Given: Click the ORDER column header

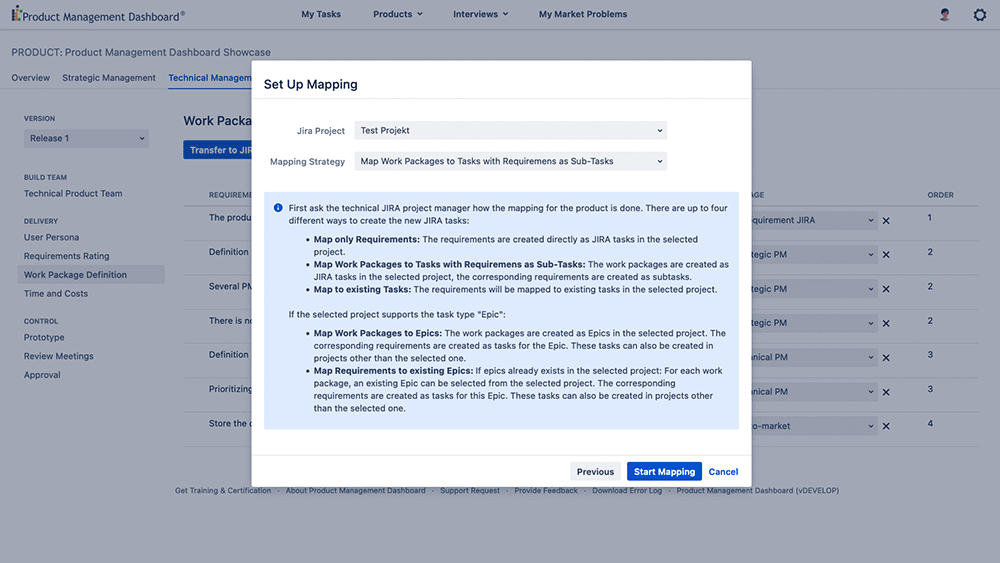Looking at the screenshot, I should coord(940,194).
